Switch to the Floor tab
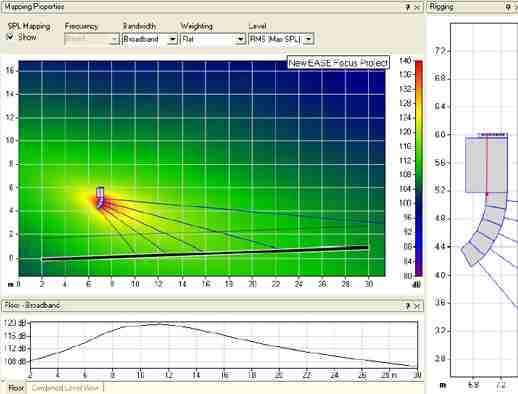This screenshot has height=394, width=518. [x=16, y=388]
